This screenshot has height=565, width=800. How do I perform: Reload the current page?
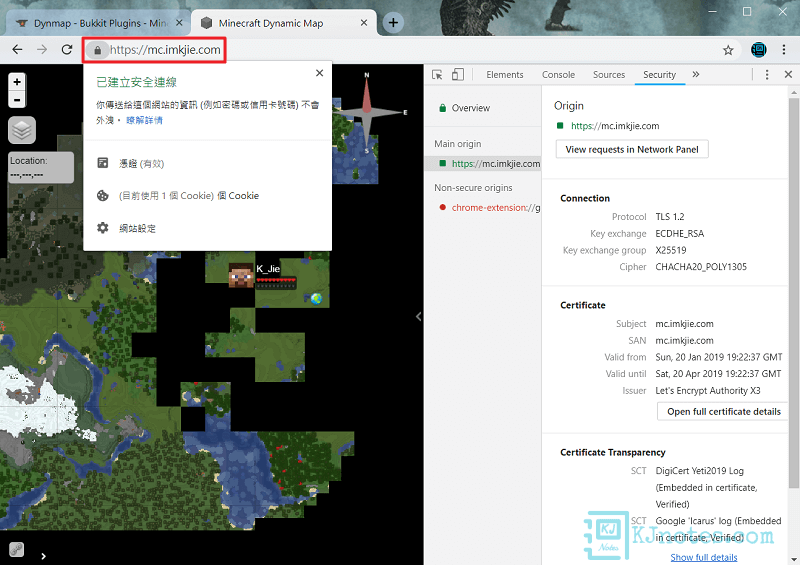tap(67, 49)
